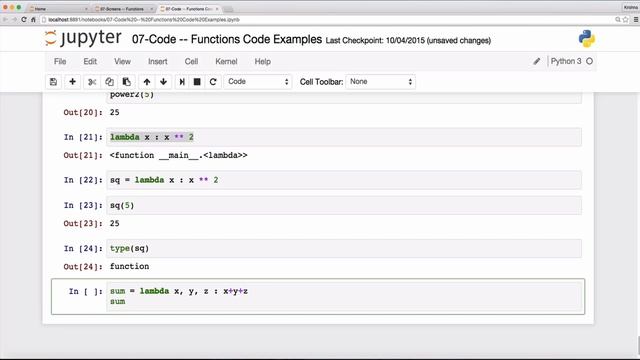Rename notebook via title 07-Code Functions Code Examples
Viewport: 640px width, 360px height.
(227, 39)
